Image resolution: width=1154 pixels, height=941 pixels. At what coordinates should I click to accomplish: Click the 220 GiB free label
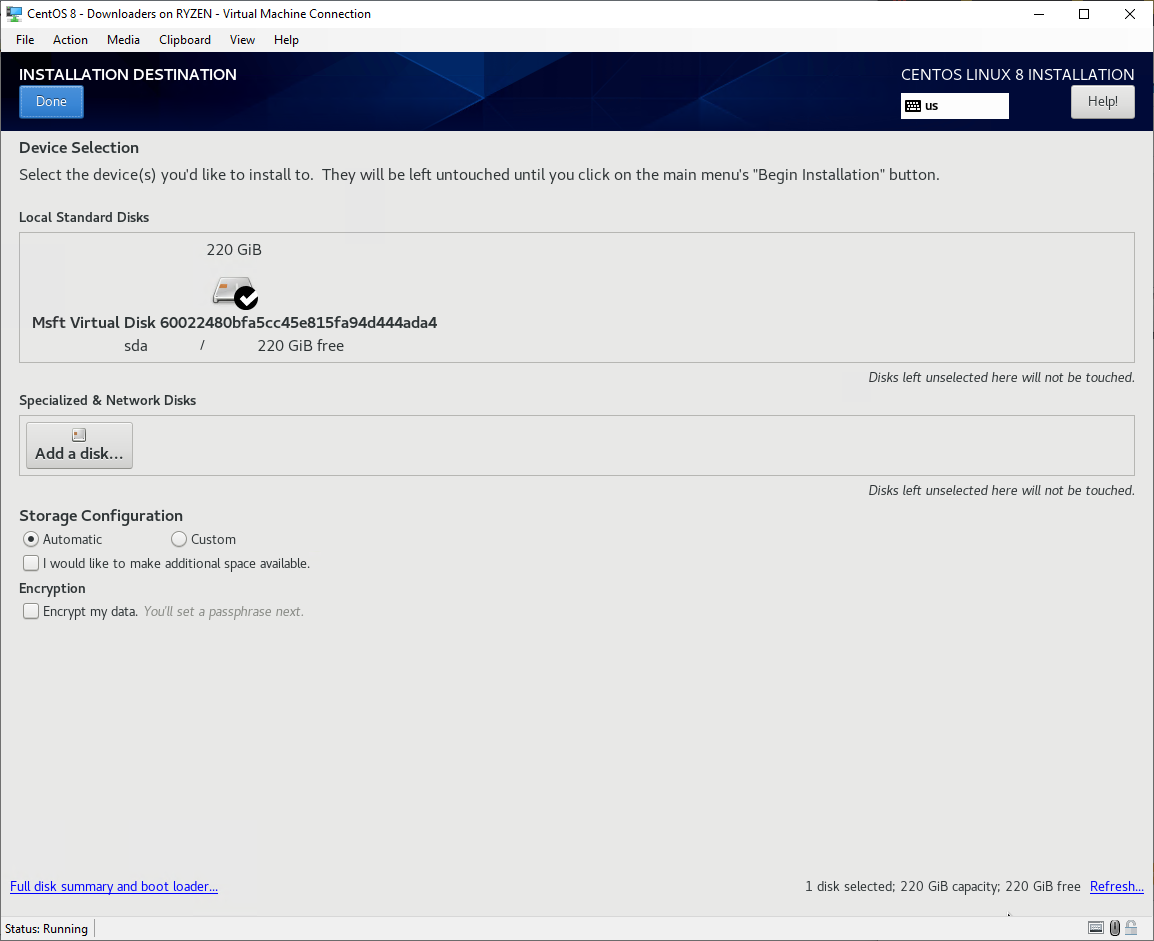[x=300, y=346]
